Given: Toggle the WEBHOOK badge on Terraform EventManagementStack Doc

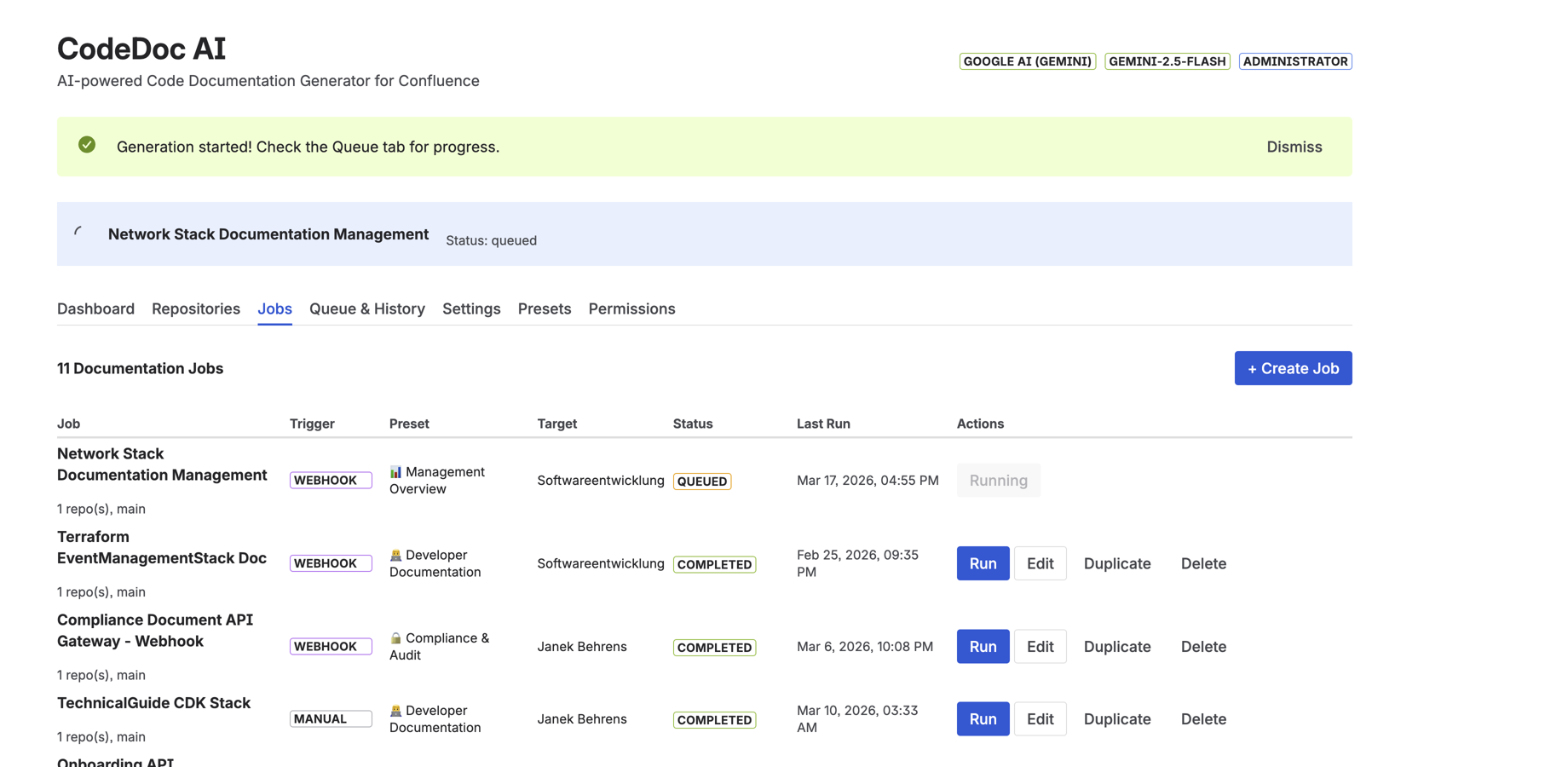Looking at the screenshot, I should click(x=331, y=562).
